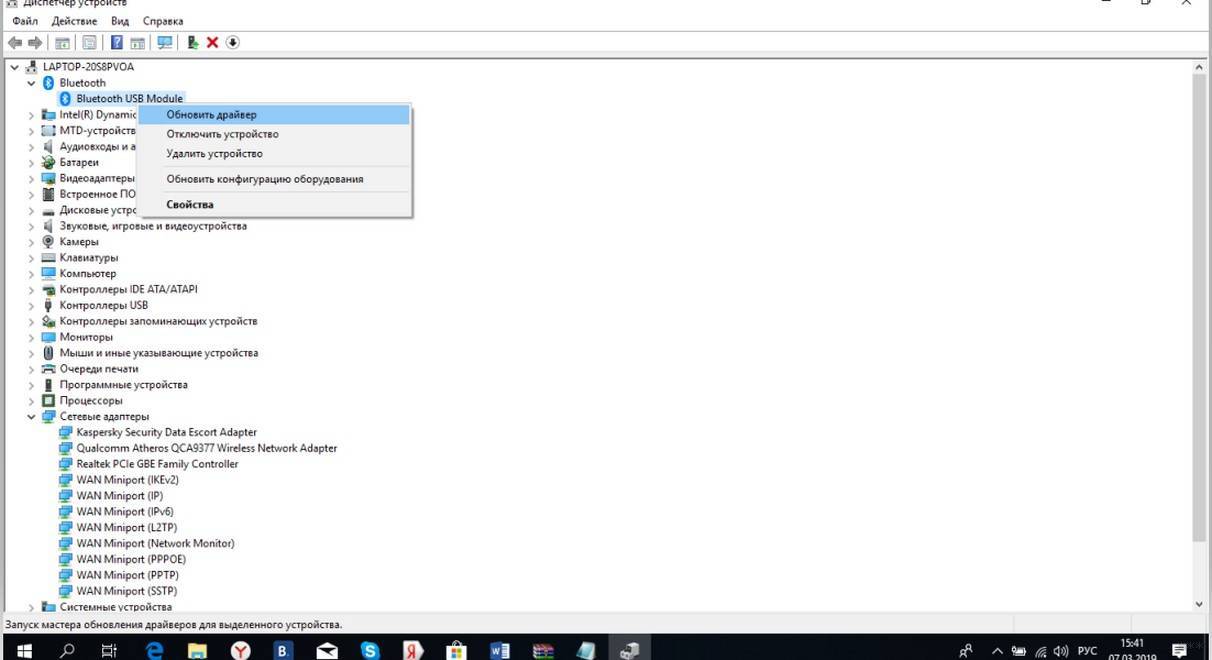Expand the Клавиатуры category
Image resolution: width=1212 pixels, height=660 pixels.
point(31,258)
